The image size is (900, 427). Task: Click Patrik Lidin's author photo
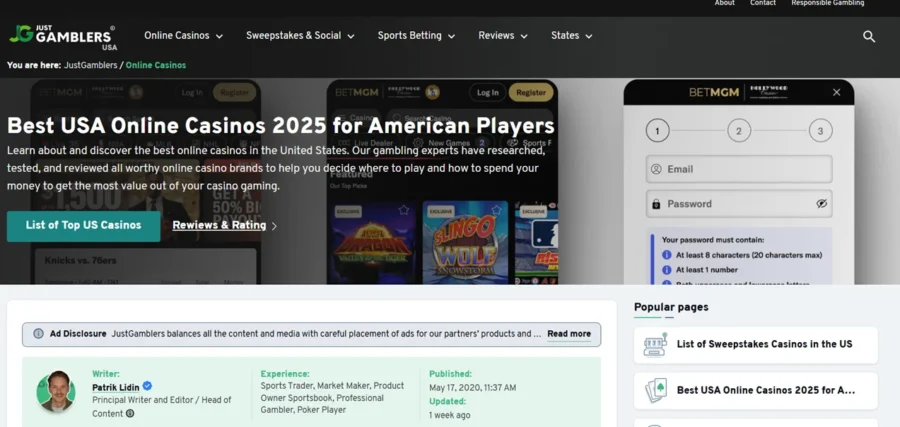[56, 391]
